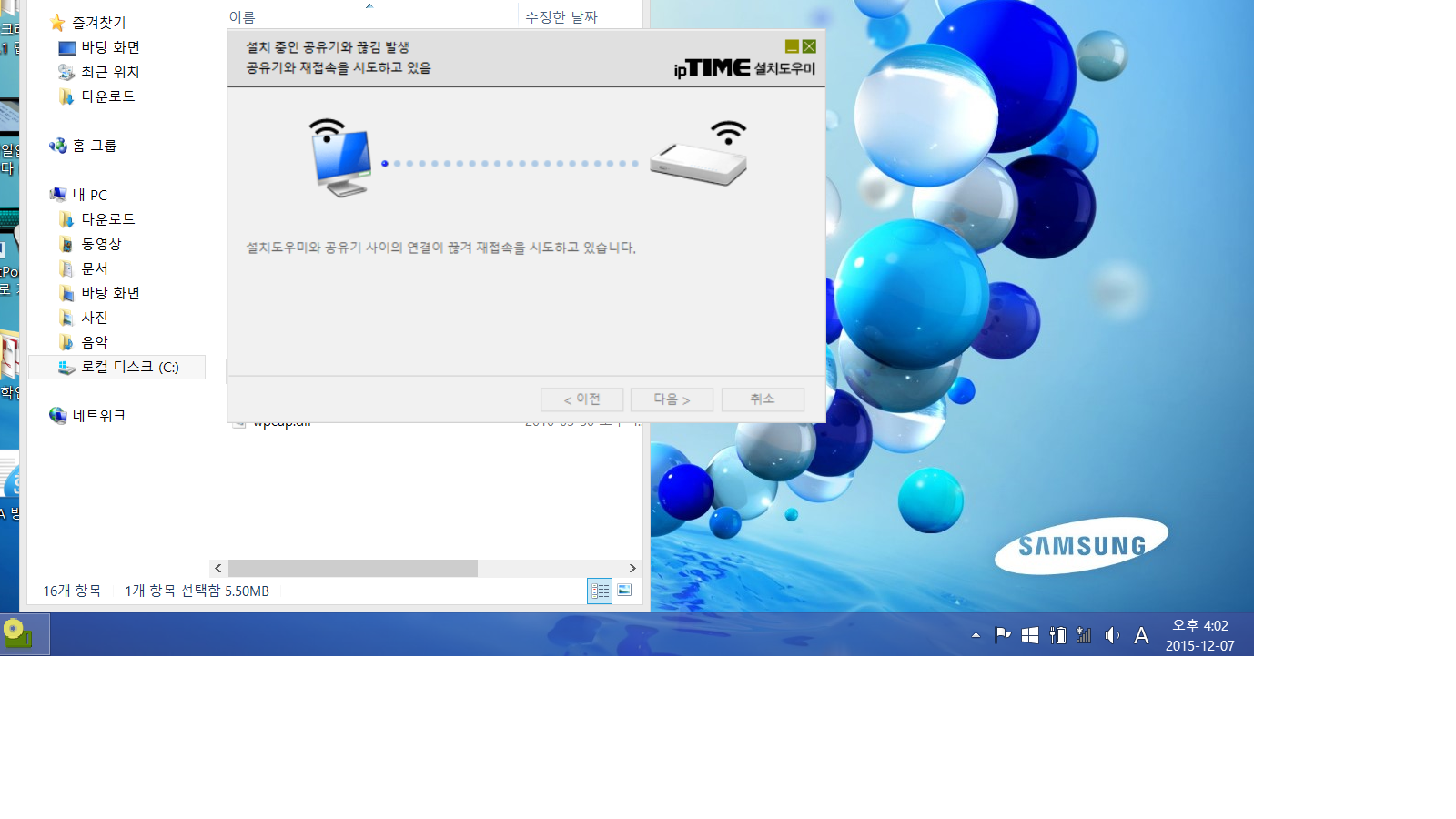Image resolution: width=1456 pixels, height=819 pixels.
Task: Click the Explorer horizontal scrollbar thumb
Action: point(353,568)
